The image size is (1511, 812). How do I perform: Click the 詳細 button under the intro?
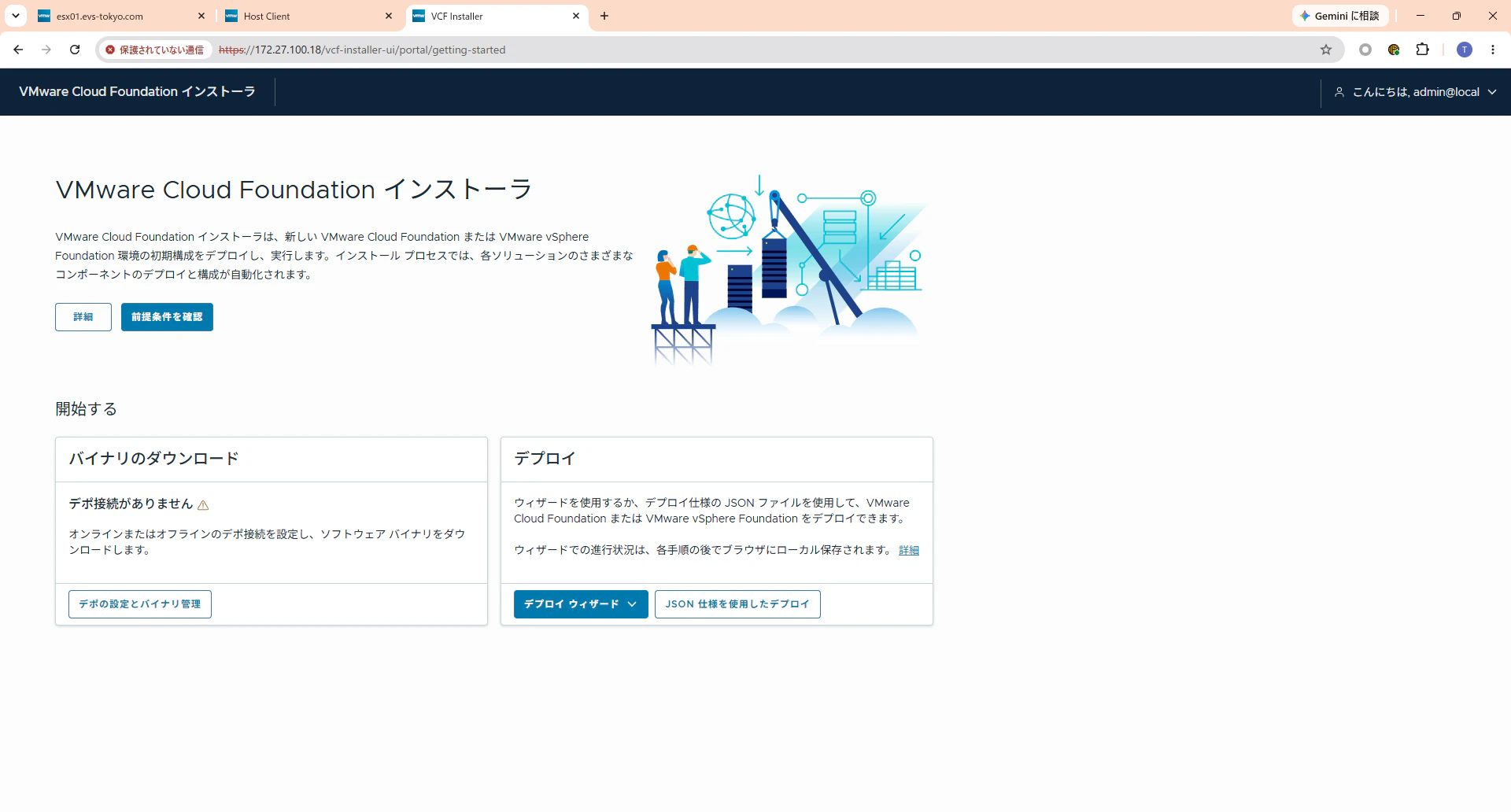[83, 317]
